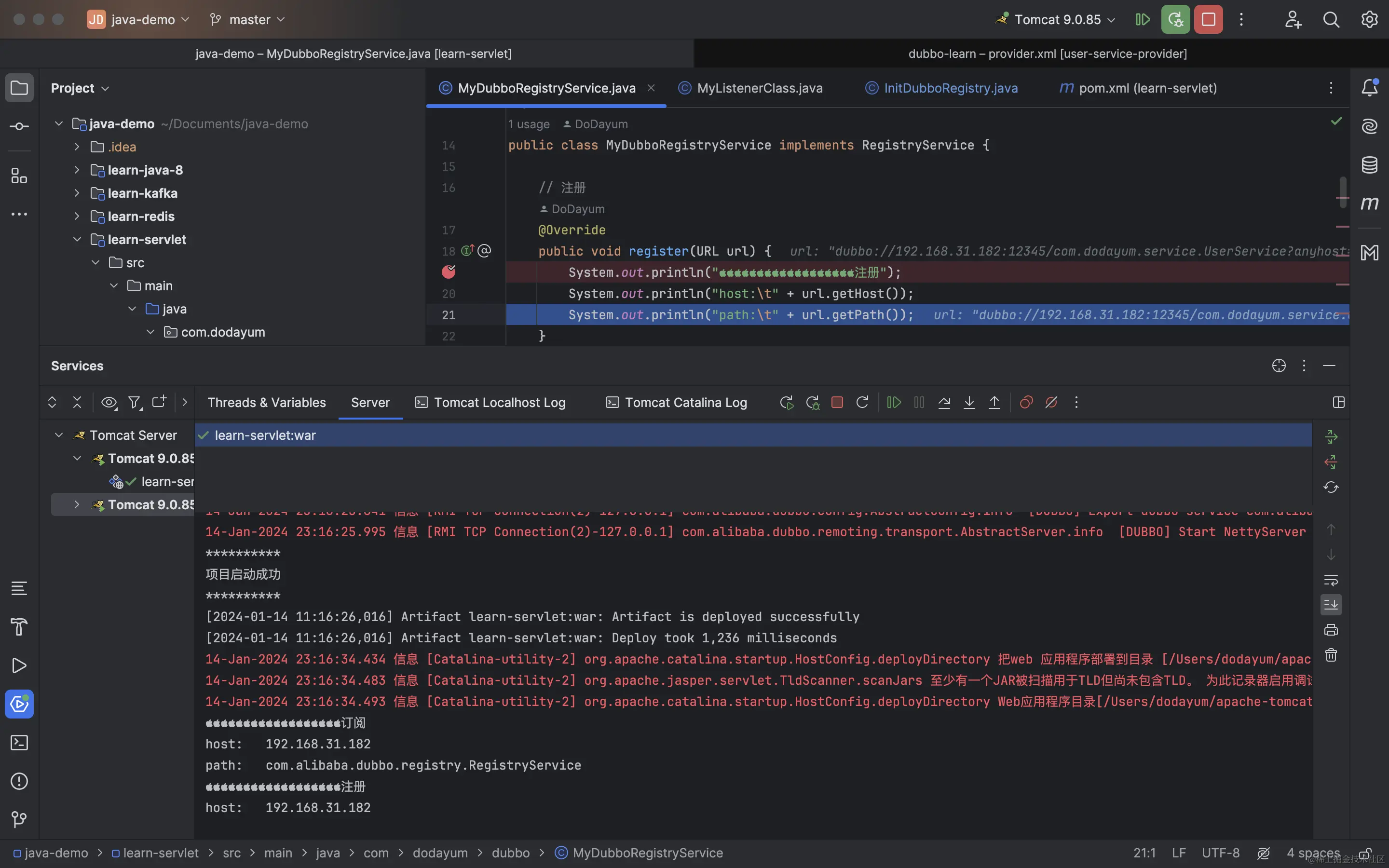Select the learn-servlet:war deployment row
The height and width of the screenshot is (868, 1389).
click(265, 435)
